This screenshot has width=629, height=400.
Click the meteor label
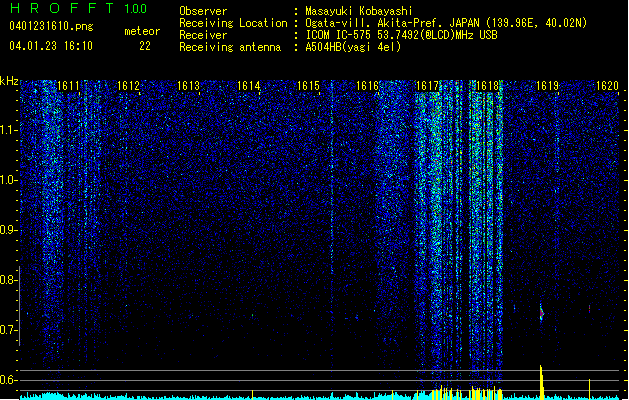pyautogui.click(x=142, y=31)
